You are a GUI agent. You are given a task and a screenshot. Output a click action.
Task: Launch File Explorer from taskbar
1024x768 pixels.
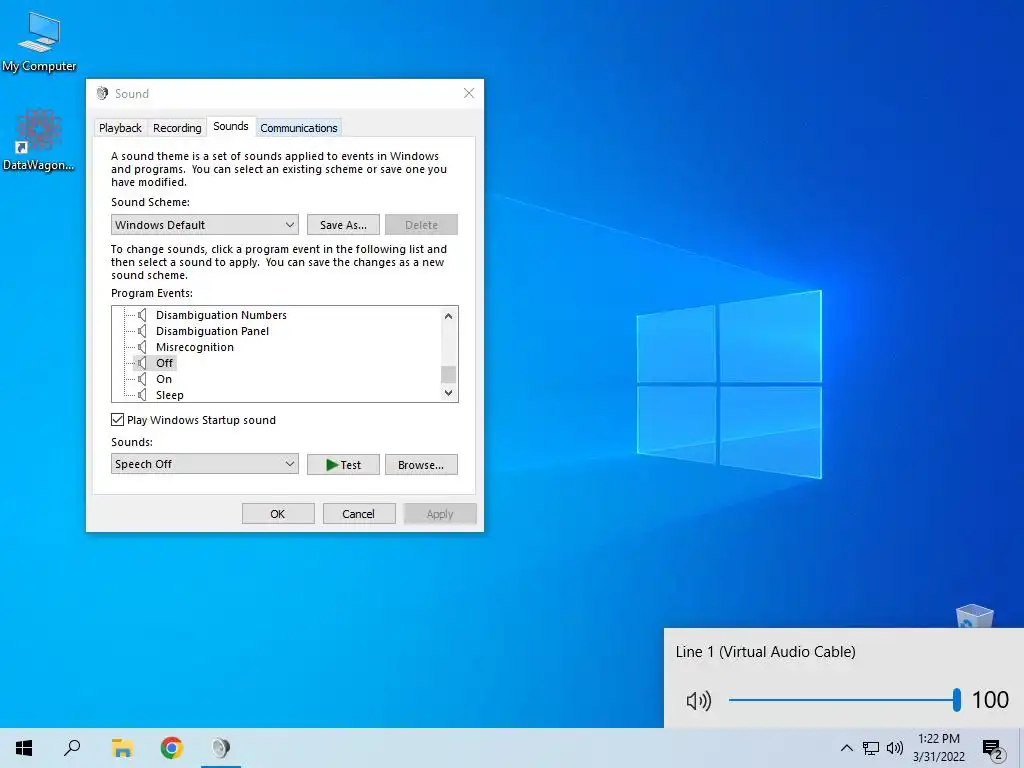pyautogui.click(x=122, y=748)
